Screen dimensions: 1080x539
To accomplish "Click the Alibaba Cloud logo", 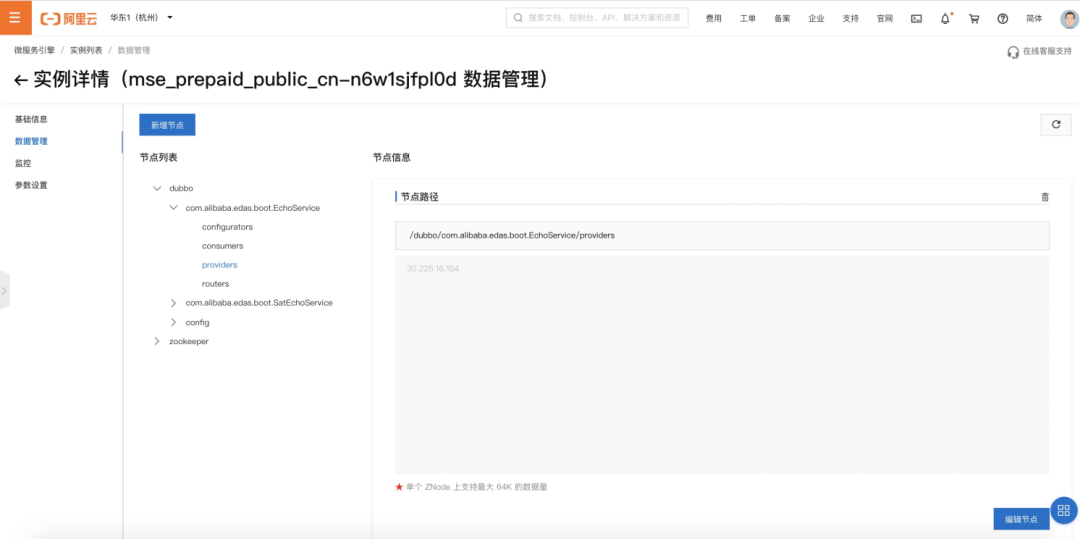I will click(x=69, y=19).
